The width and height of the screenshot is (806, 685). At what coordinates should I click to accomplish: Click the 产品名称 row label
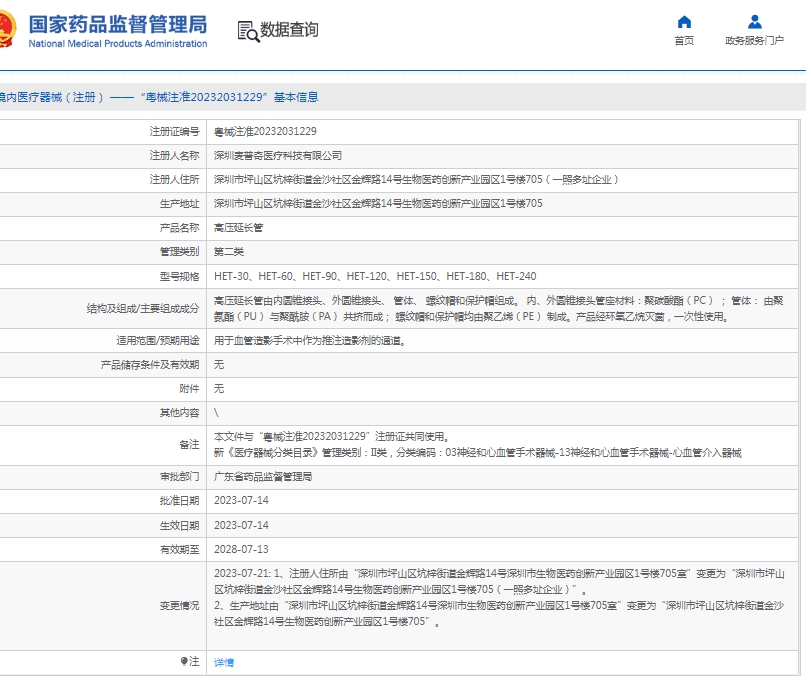click(179, 228)
